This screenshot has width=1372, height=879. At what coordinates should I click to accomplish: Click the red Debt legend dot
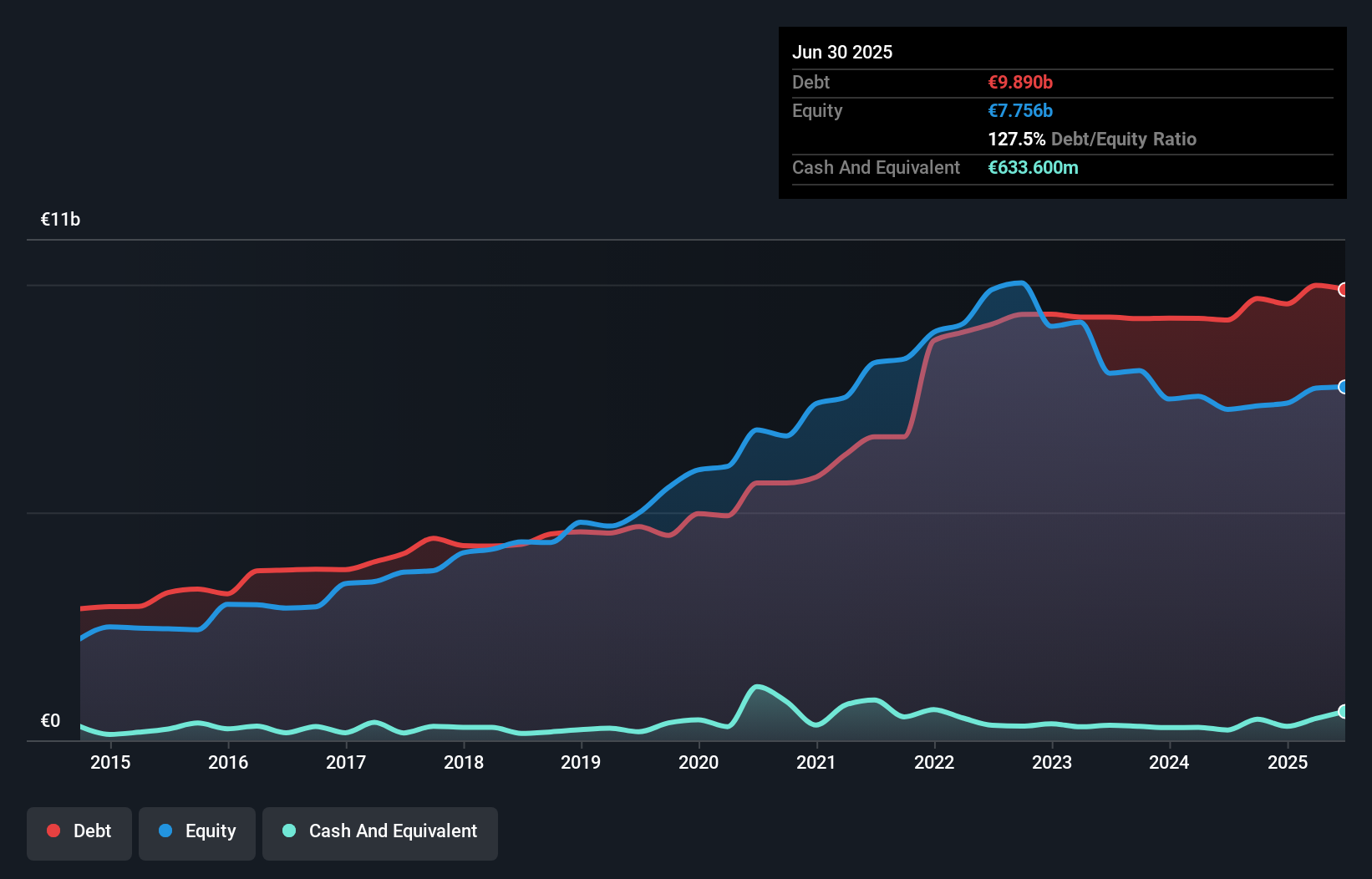point(53,831)
